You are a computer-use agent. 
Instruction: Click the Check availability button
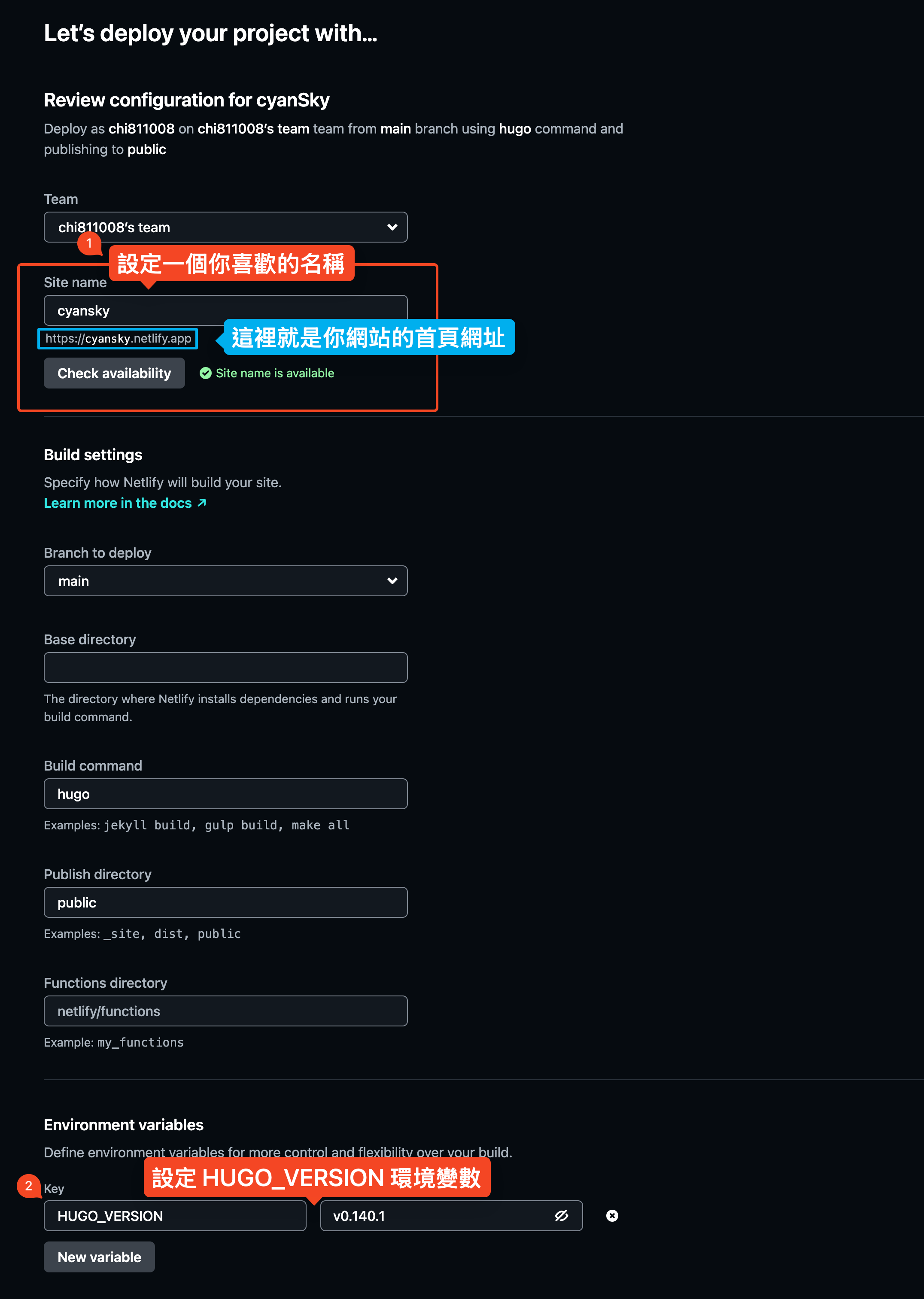113,373
